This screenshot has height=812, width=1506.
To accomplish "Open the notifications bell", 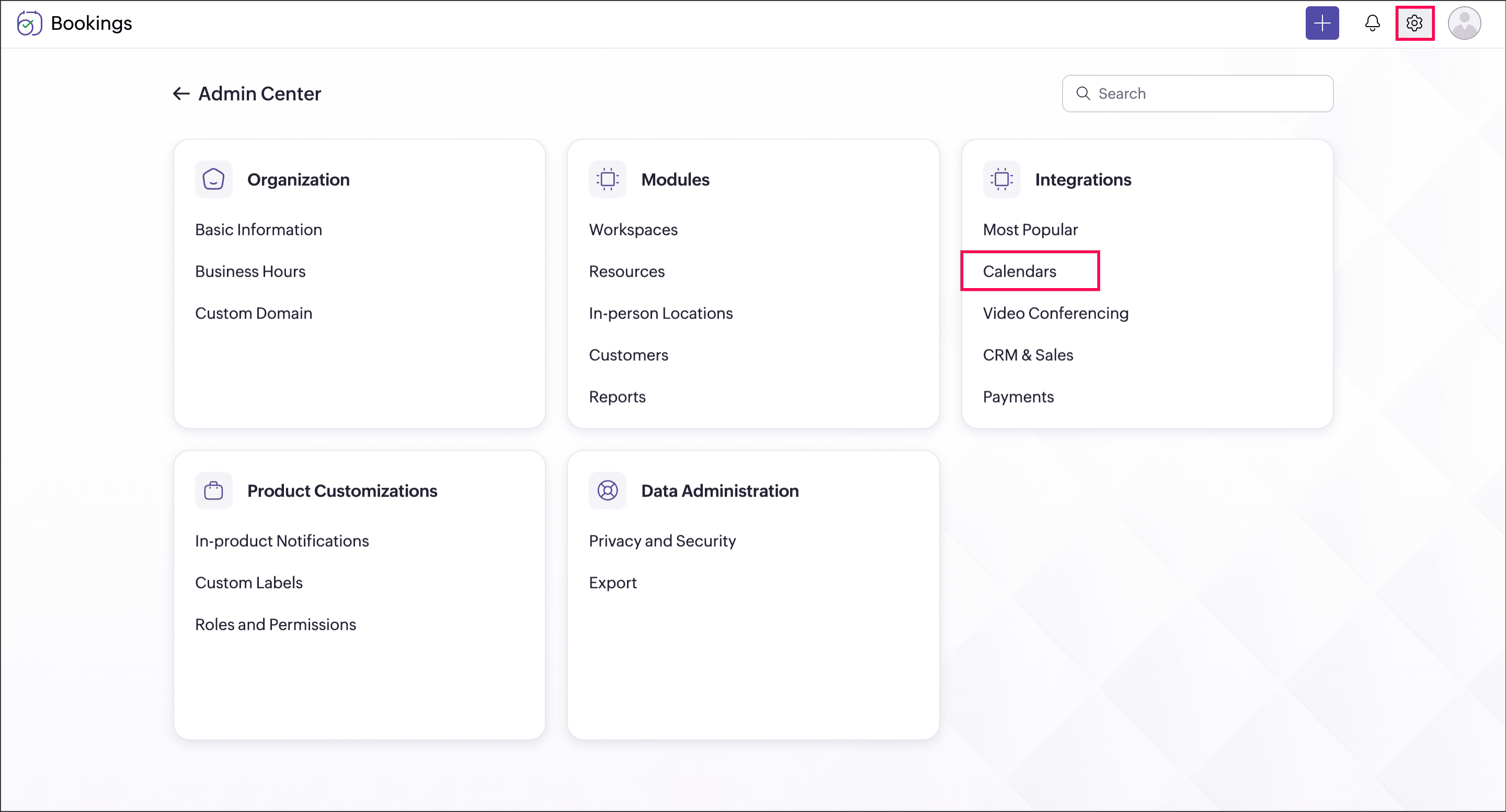I will coord(1372,24).
